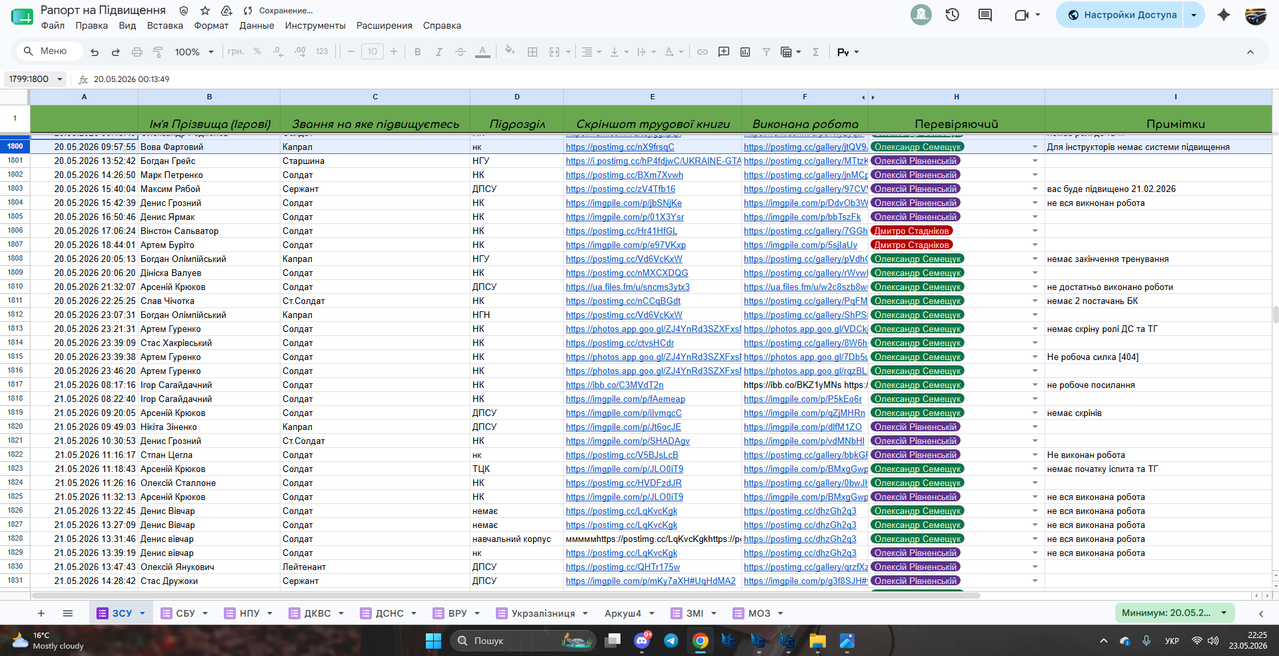
Task: Open the borders tool
Action: (x=531, y=52)
